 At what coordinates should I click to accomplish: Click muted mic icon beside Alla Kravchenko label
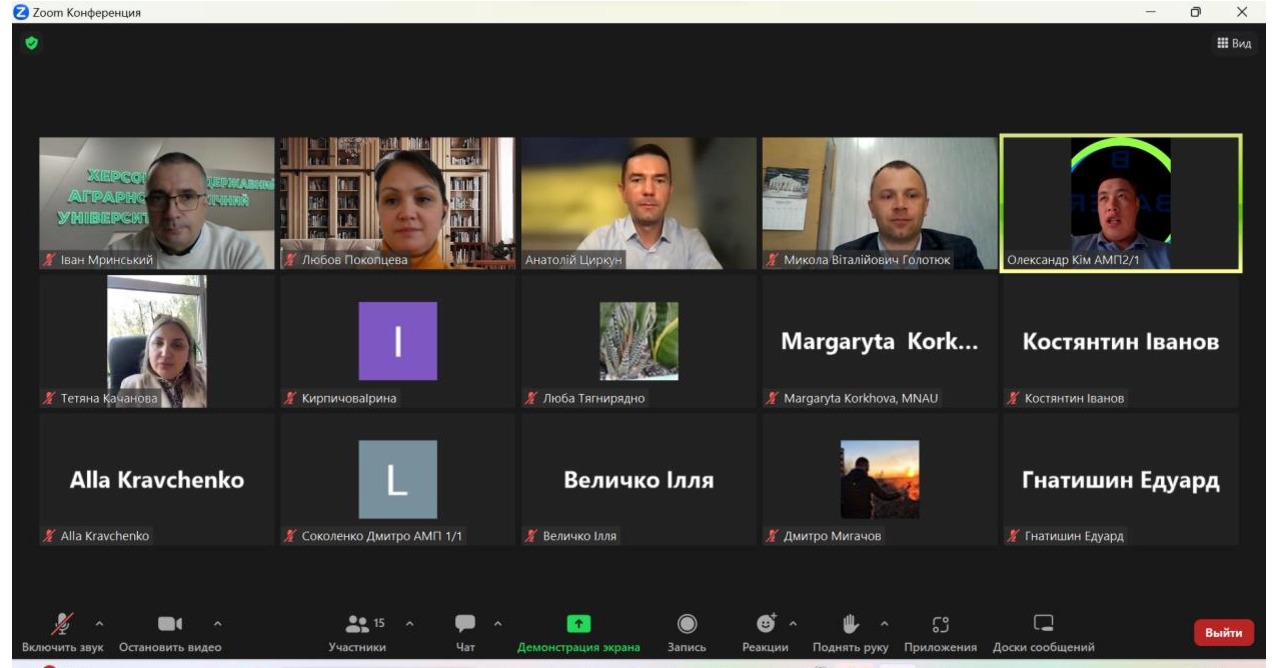(x=49, y=536)
